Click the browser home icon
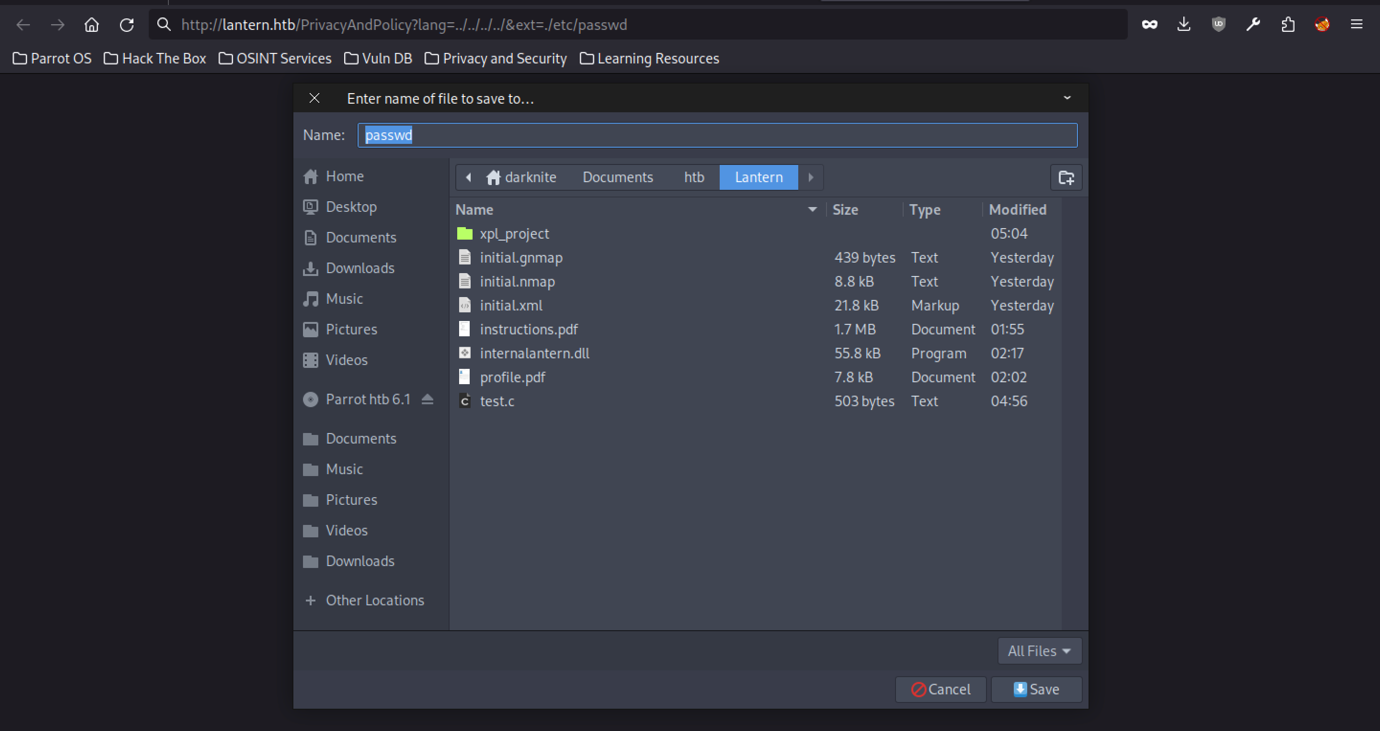This screenshot has height=731, width=1380. [92, 25]
